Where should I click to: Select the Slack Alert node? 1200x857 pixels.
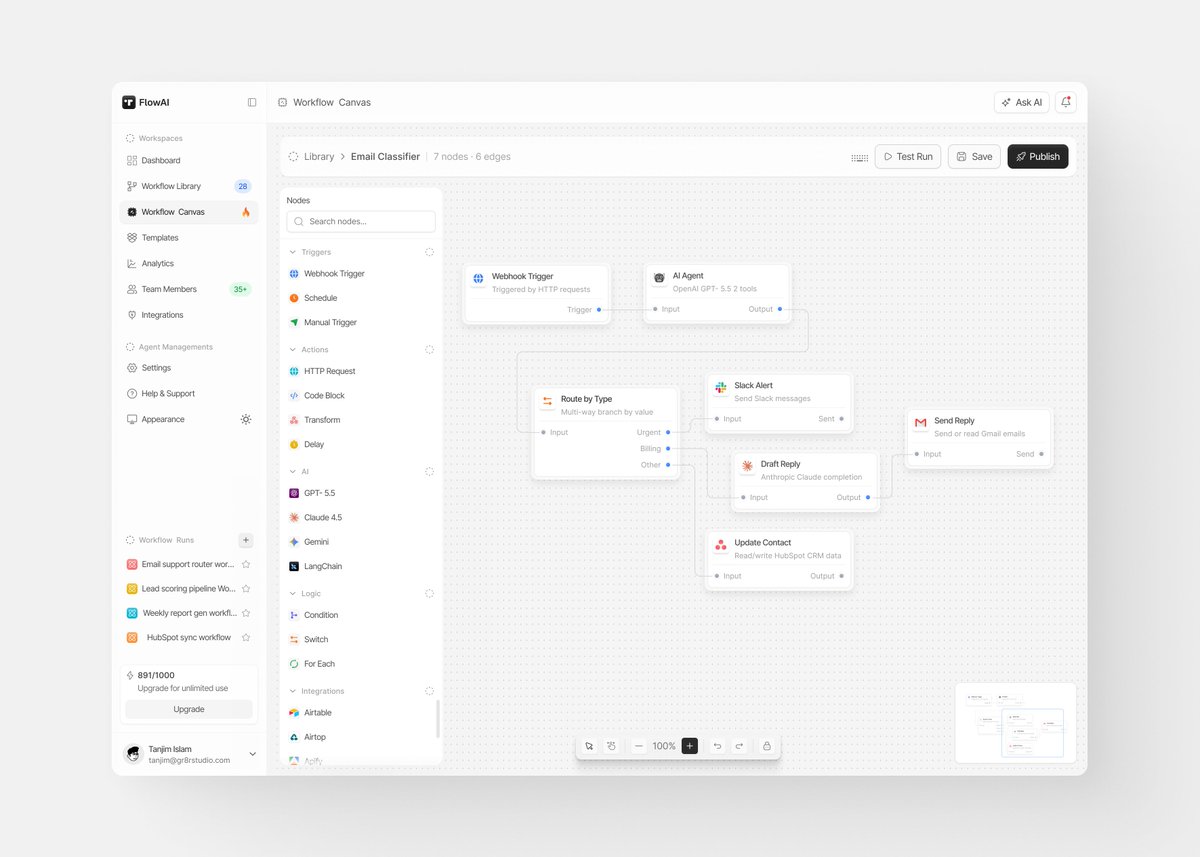(779, 403)
